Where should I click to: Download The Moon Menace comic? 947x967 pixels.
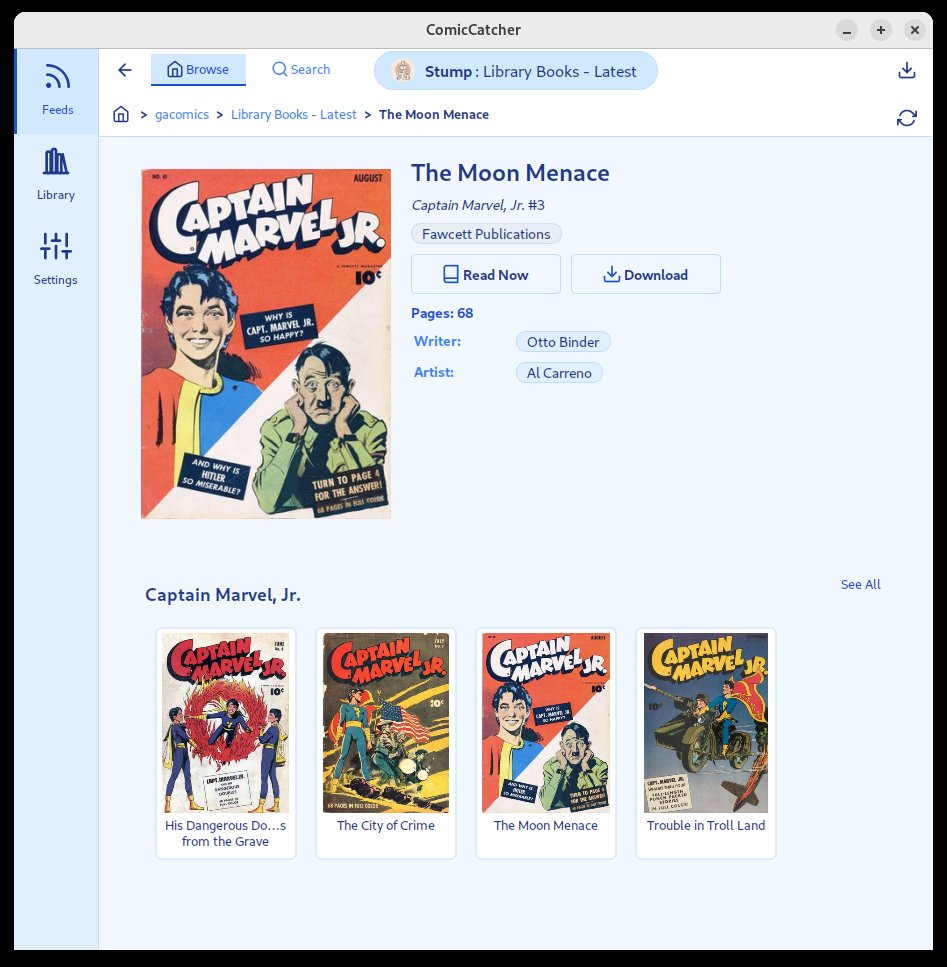(x=646, y=274)
